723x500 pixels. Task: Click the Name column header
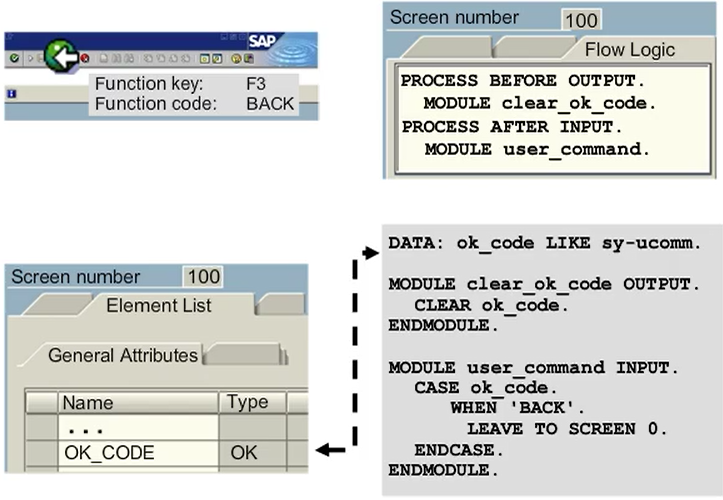click(138, 402)
